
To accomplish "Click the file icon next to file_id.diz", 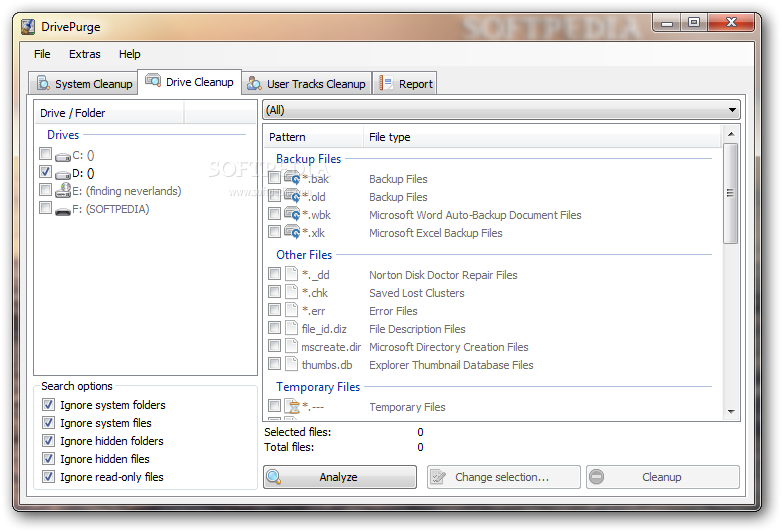I will click(291, 328).
